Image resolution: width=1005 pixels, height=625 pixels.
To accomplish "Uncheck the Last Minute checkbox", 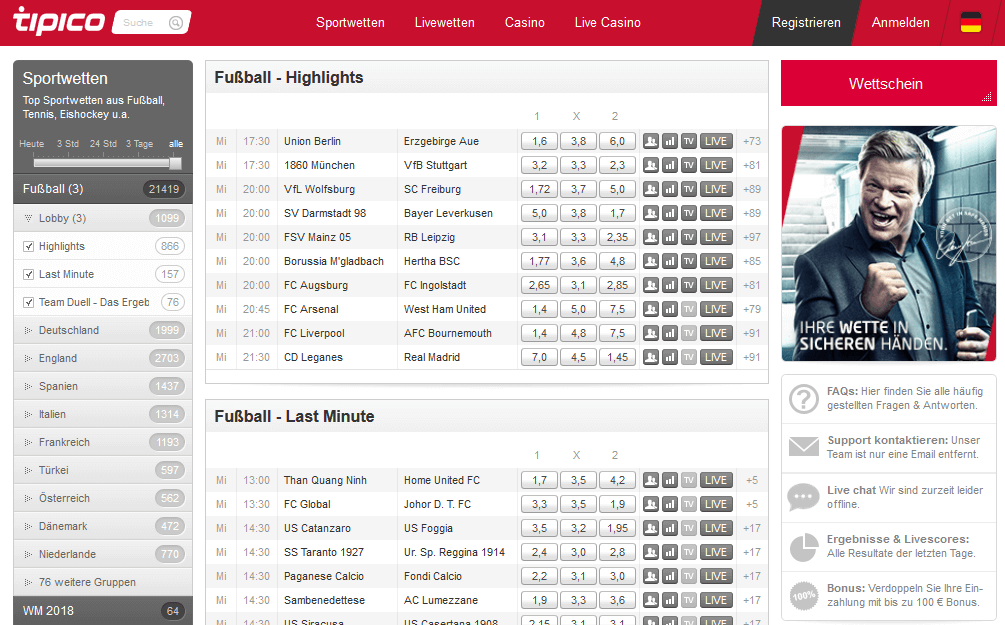I will pos(28,274).
